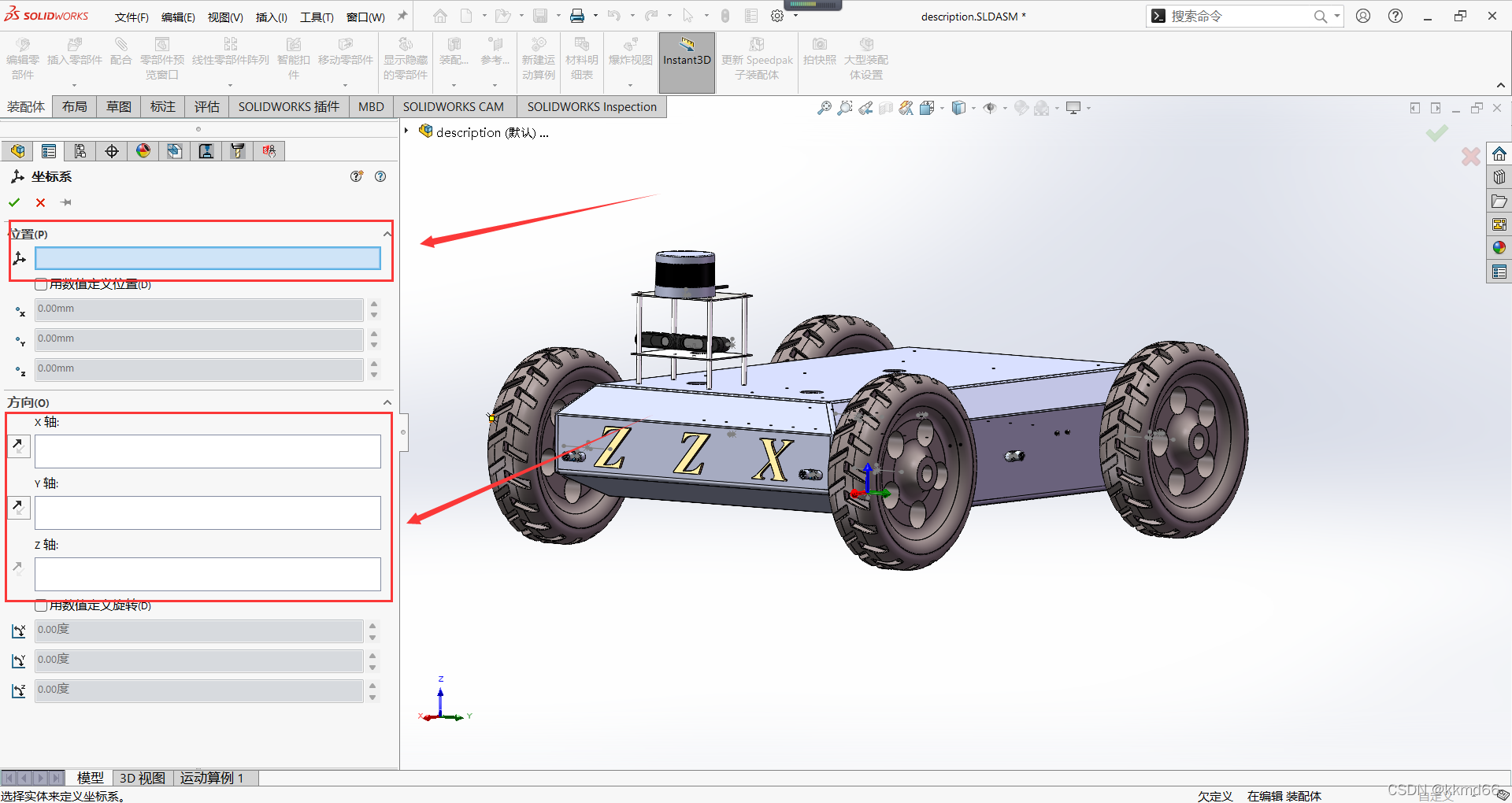Open search command dropdown arrow
The width and height of the screenshot is (1512, 803).
tap(1336, 16)
